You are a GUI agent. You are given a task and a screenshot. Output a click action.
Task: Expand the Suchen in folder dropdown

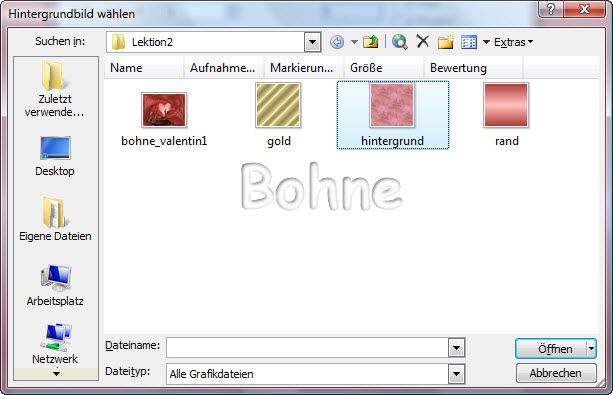click(x=312, y=42)
